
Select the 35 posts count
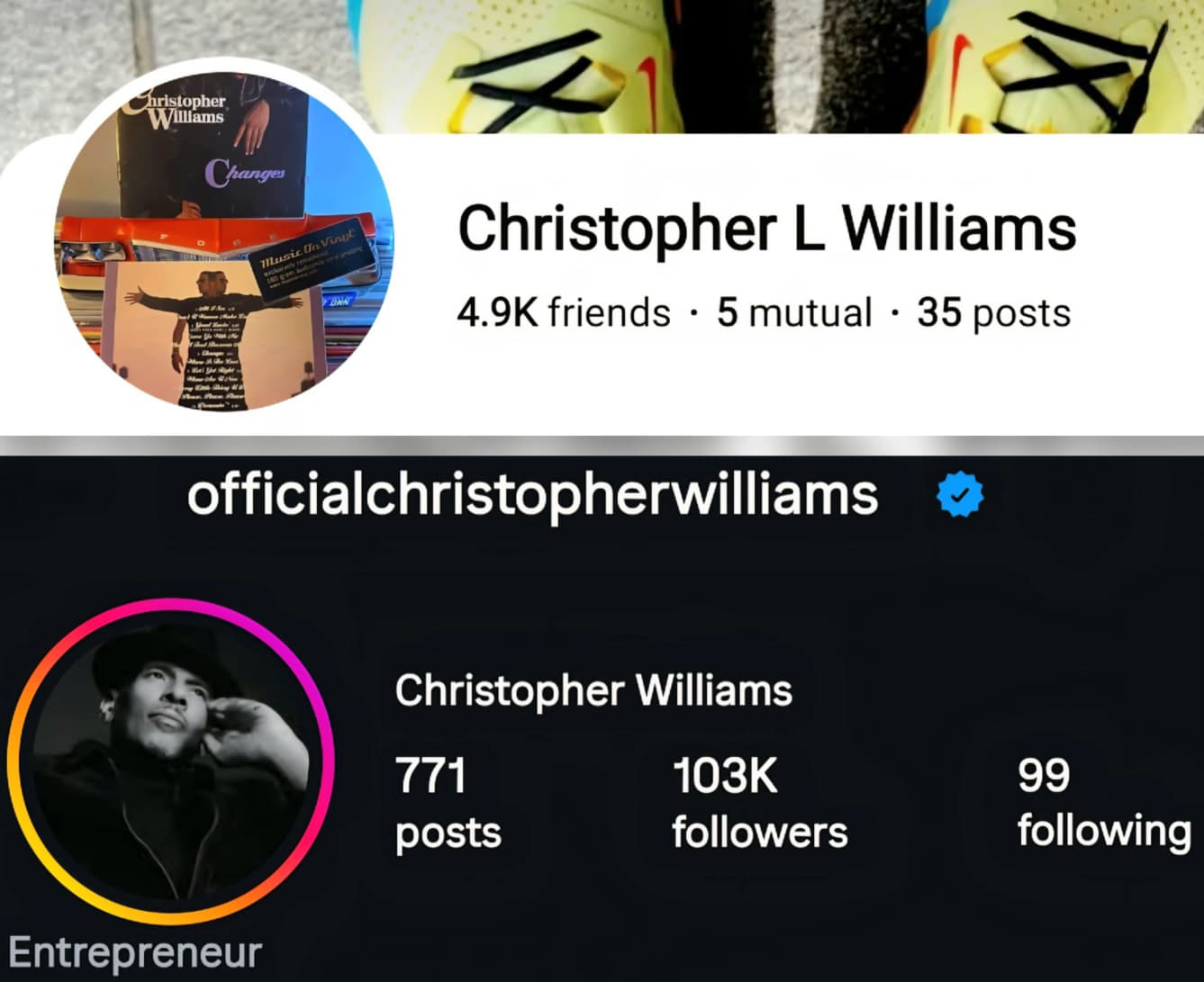pyautogui.click(x=994, y=313)
